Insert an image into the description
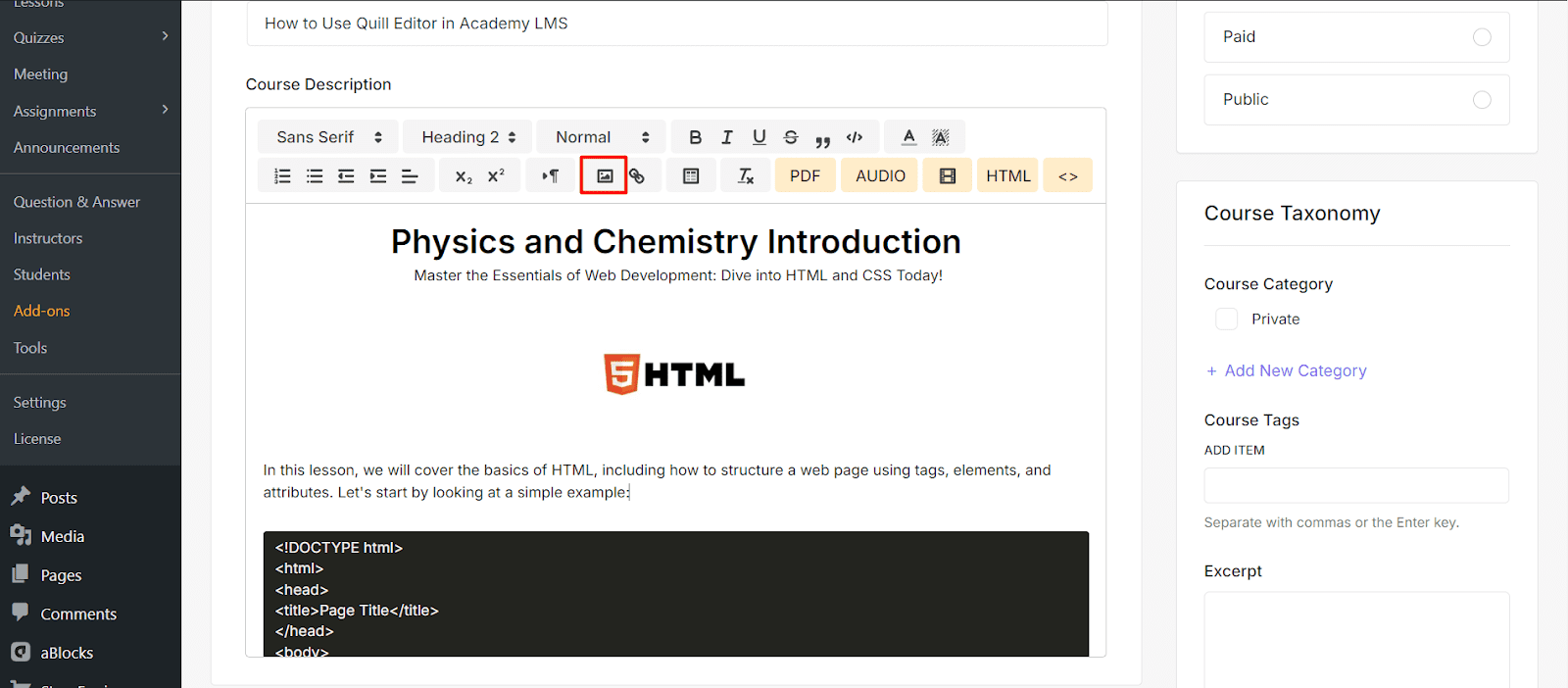The image size is (1568, 688). (x=605, y=176)
